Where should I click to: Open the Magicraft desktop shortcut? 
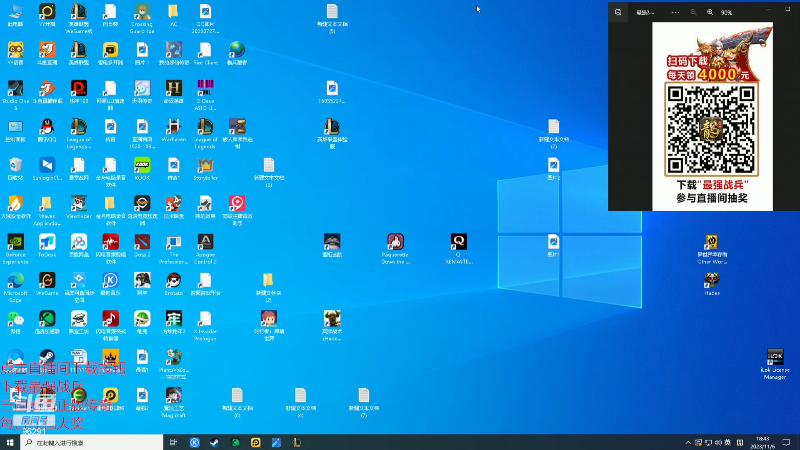coord(173,403)
